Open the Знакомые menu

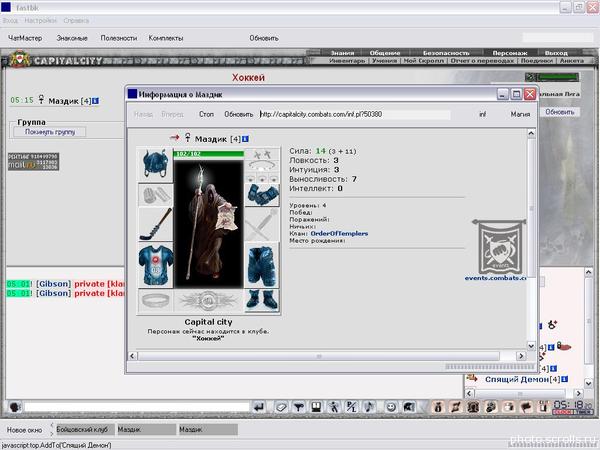[x=72, y=38]
